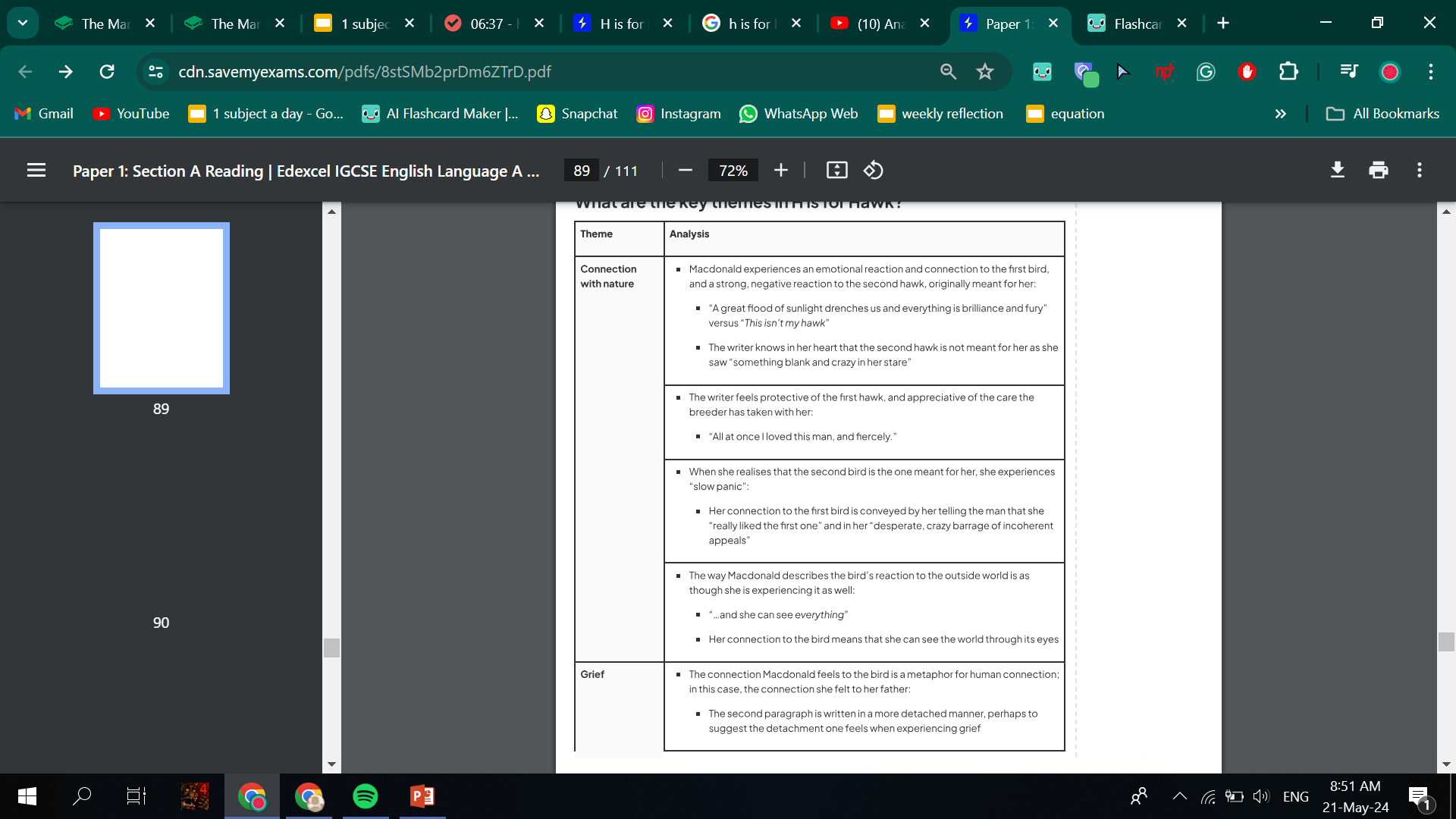
Task: Click the ENG language indicator
Action: (1296, 796)
